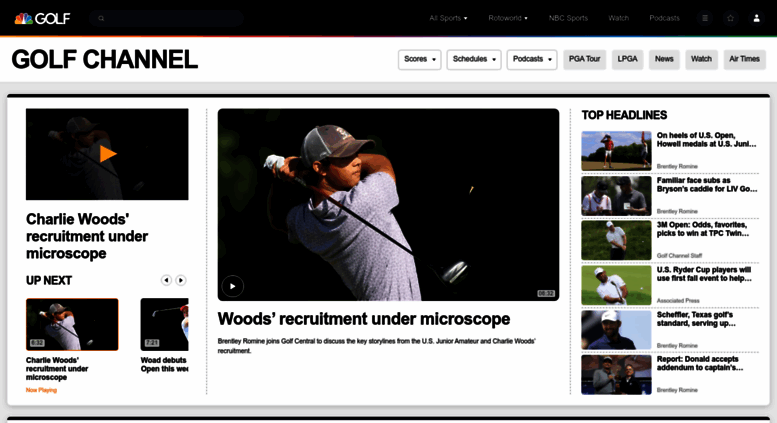
Task: Open 'Scheffler, Texas golf's standard' headline
Action: click(696, 319)
